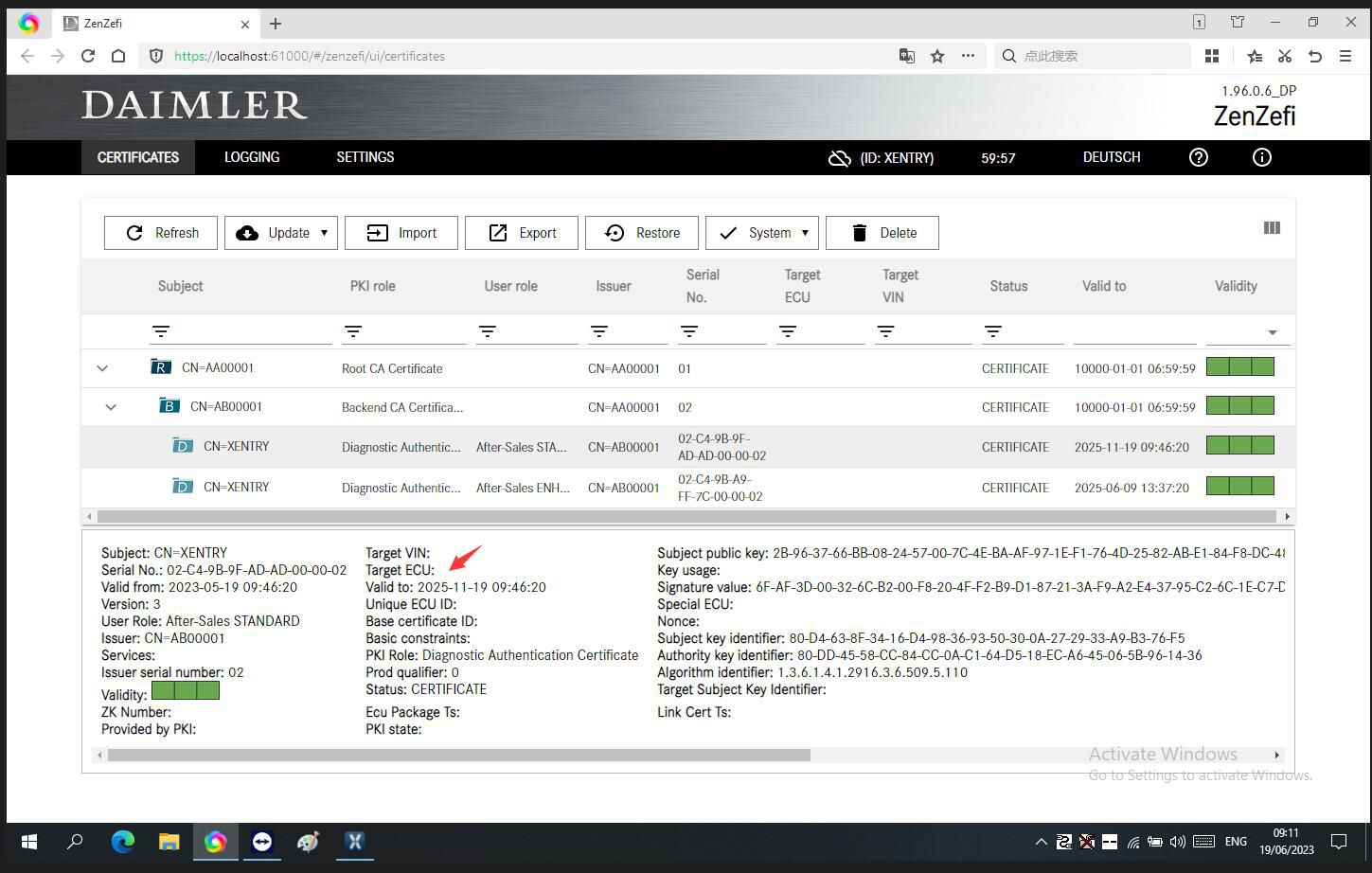This screenshot has width=1372, height=873.
Task: Click the 'D' icon of After-Sales STA... row
Action: 182,446
